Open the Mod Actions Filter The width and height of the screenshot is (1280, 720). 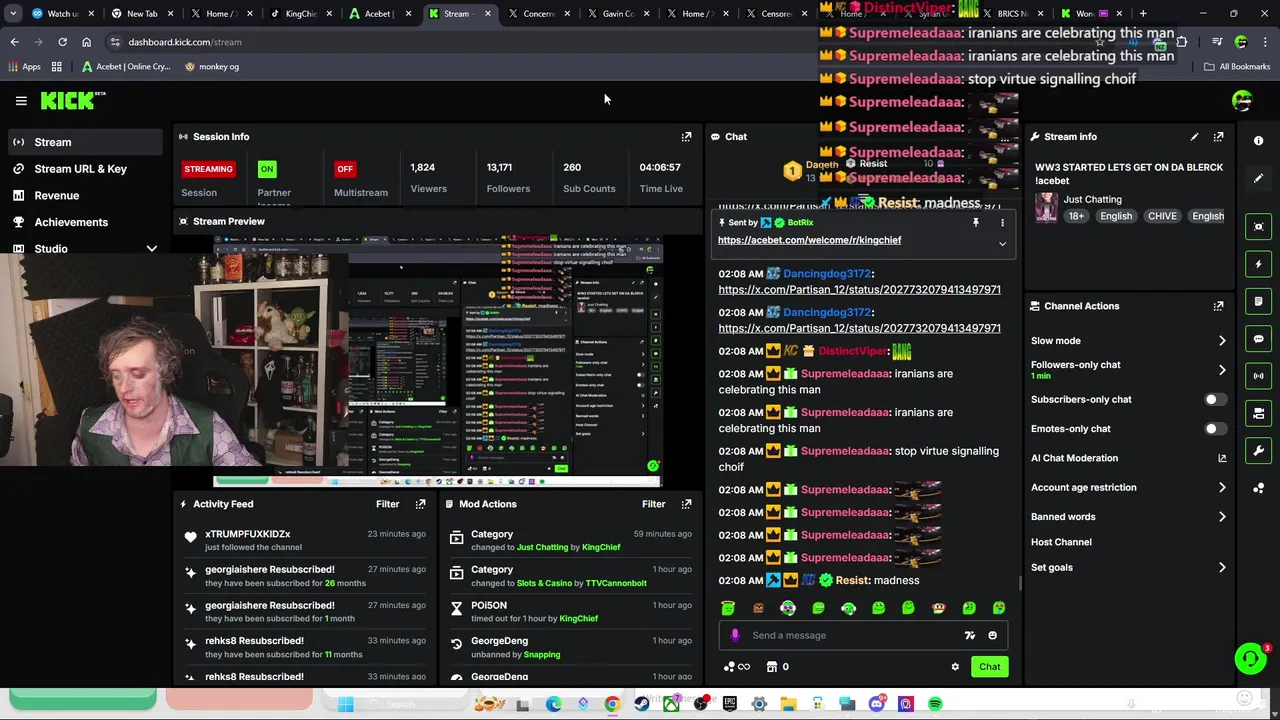(653, 504)
